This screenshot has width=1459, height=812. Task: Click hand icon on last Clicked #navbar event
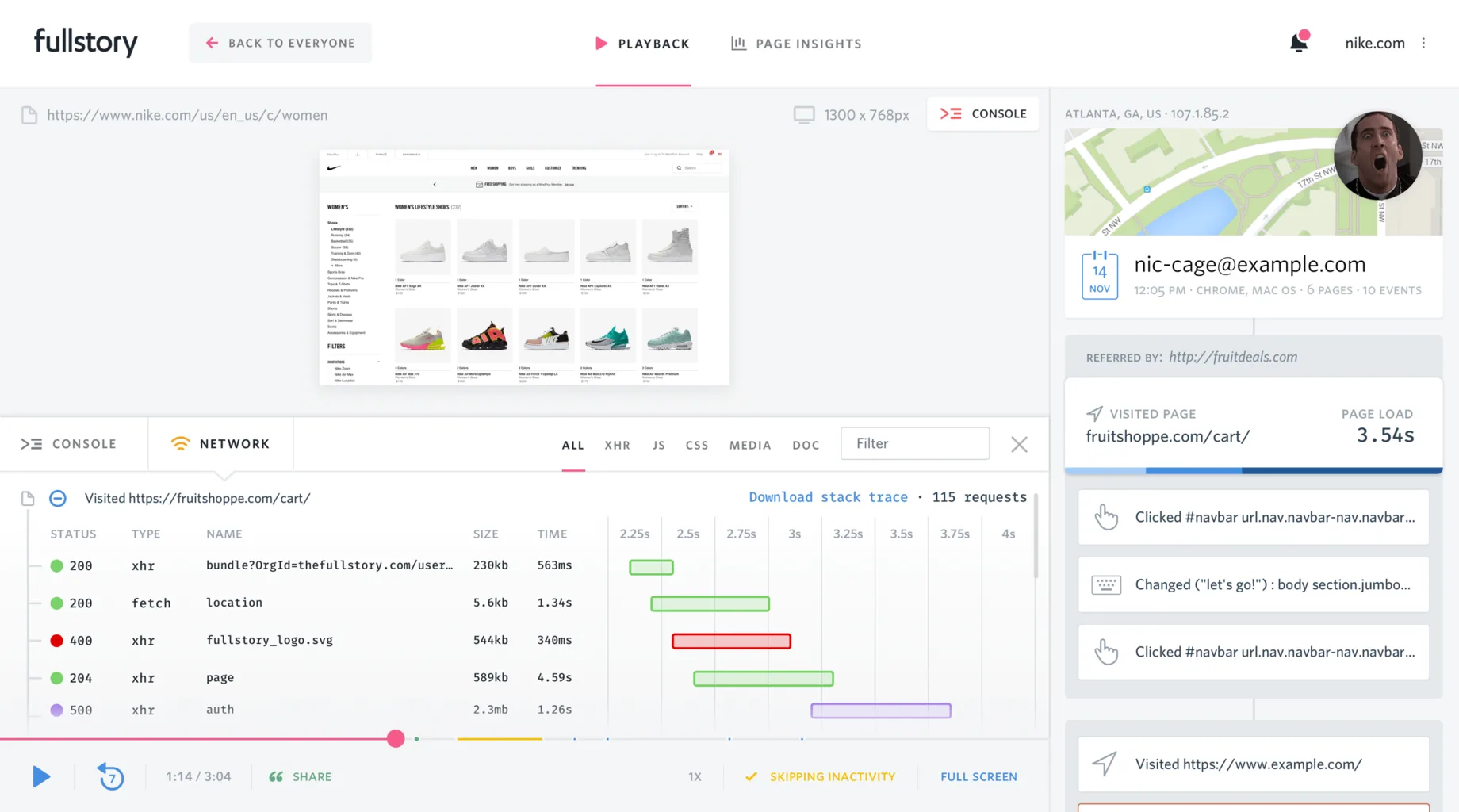1105,652
